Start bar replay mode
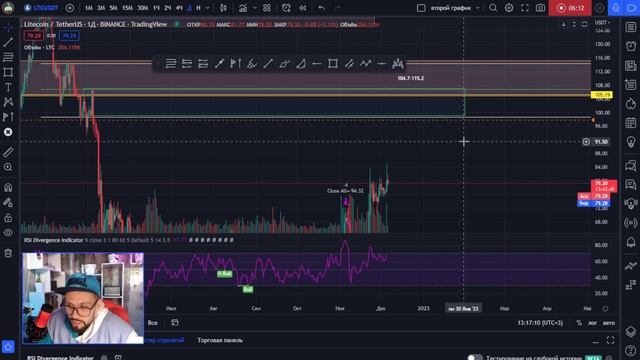The image size is (640, 360). 302,8
